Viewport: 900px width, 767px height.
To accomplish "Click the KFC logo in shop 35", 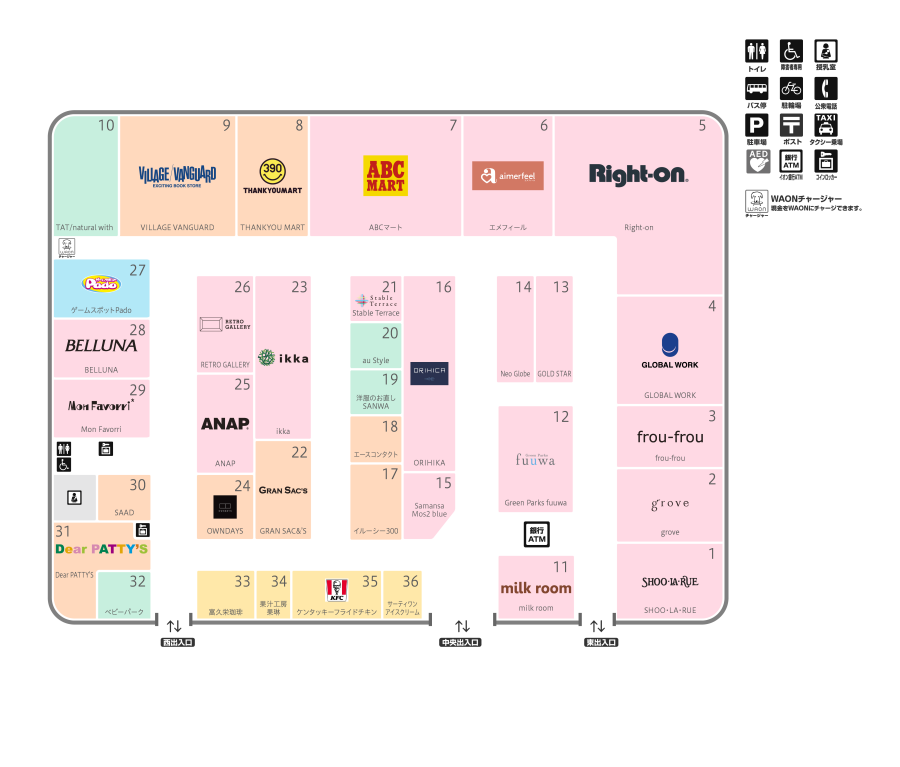I will [x=336, y=590].
